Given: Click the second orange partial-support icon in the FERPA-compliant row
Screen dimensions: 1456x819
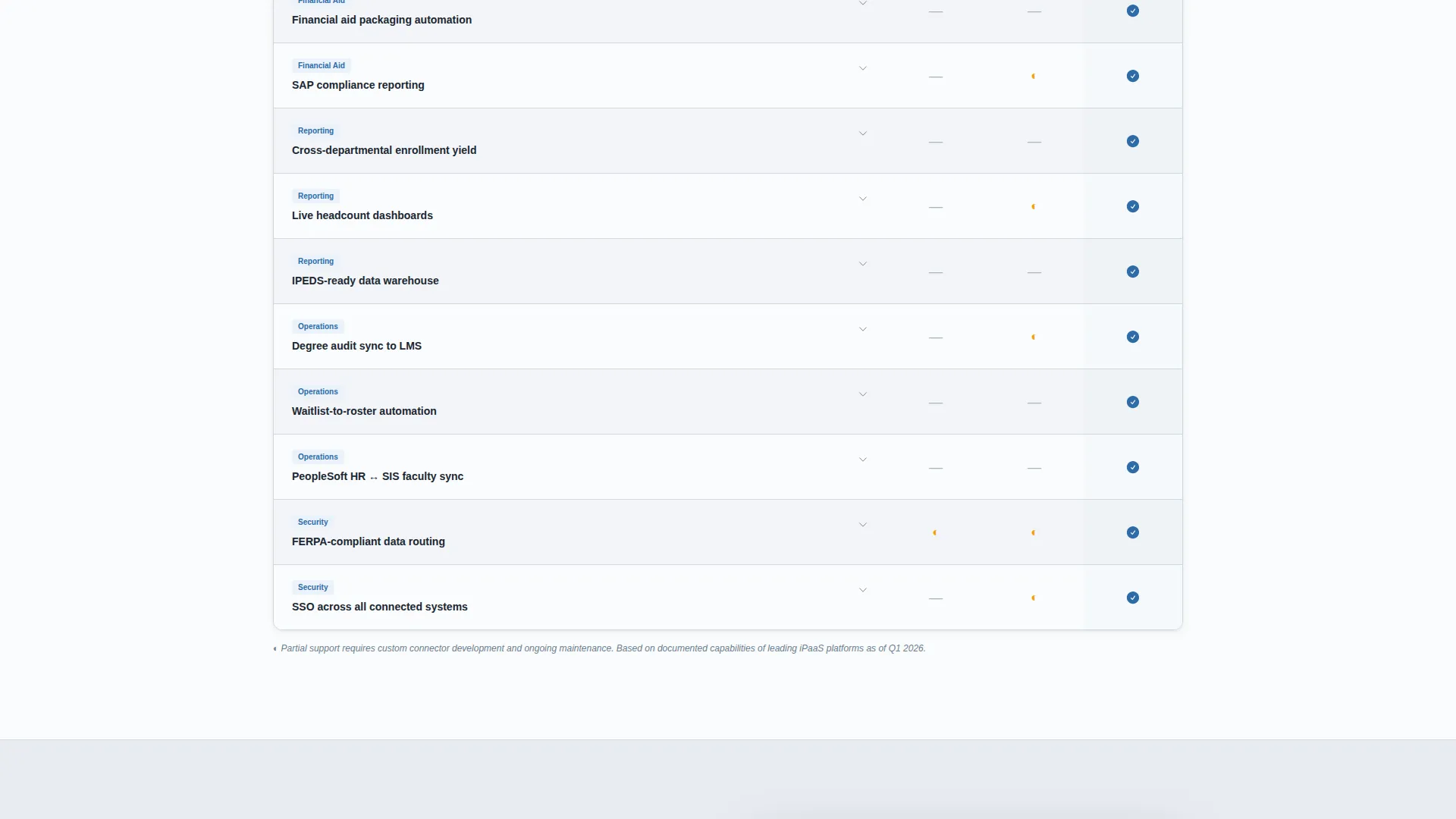Looking at the screenshot, I should pyautogui.click(x=1034, y=533).
